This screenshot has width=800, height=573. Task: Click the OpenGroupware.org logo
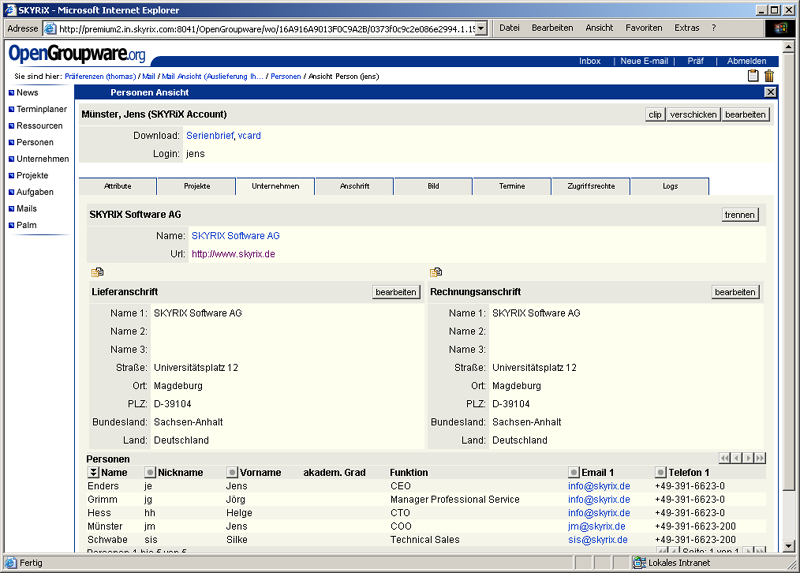pos(77,54)
